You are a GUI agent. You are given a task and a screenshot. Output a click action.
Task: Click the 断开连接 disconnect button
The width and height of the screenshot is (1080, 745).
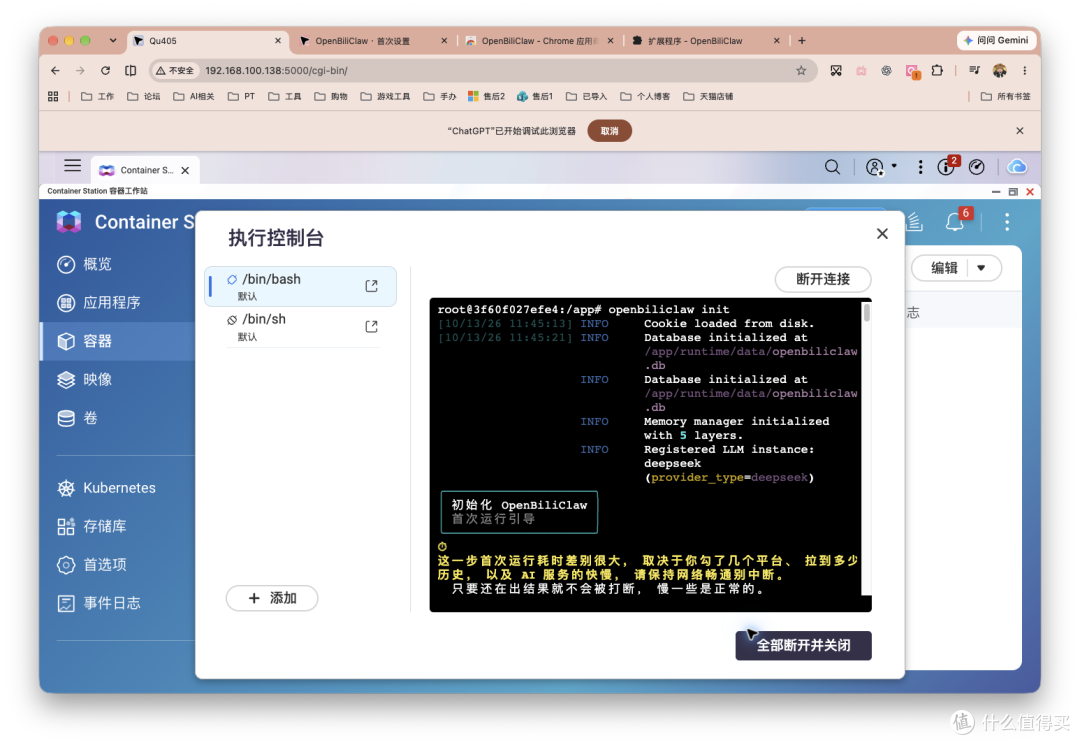pos(823,279)
